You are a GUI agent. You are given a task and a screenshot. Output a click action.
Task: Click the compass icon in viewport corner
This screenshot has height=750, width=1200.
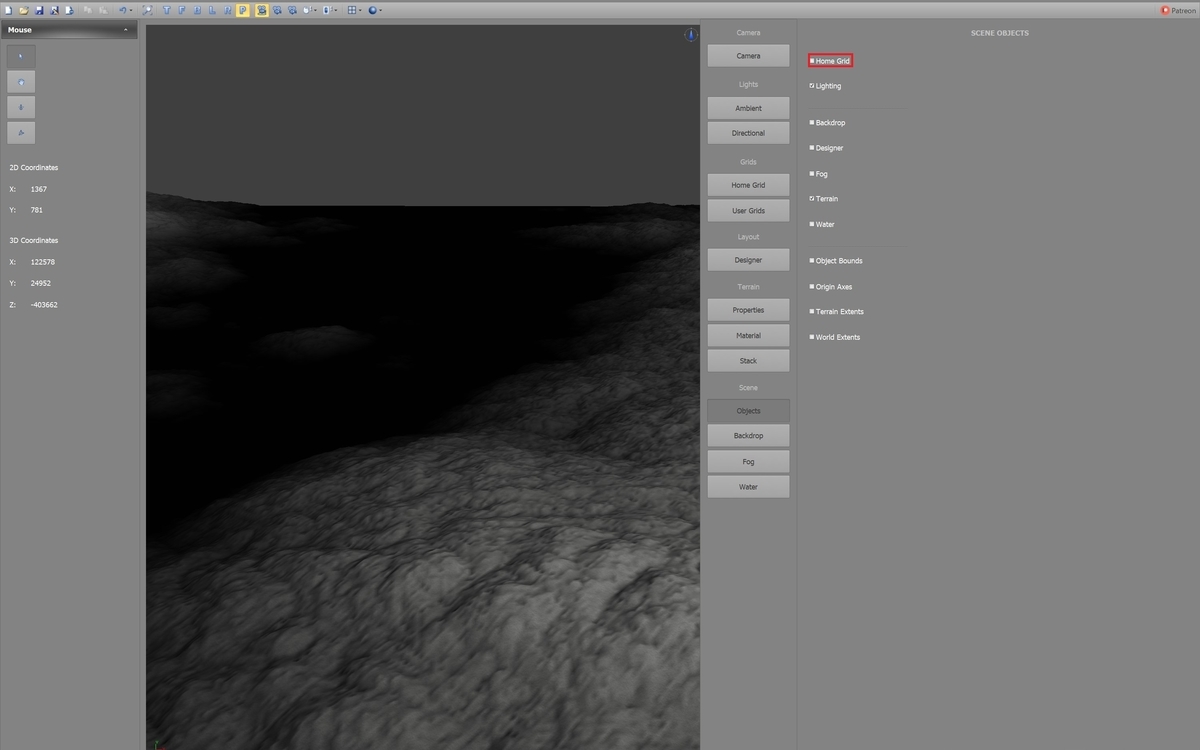pyautogui.click(x=690, y=35)
